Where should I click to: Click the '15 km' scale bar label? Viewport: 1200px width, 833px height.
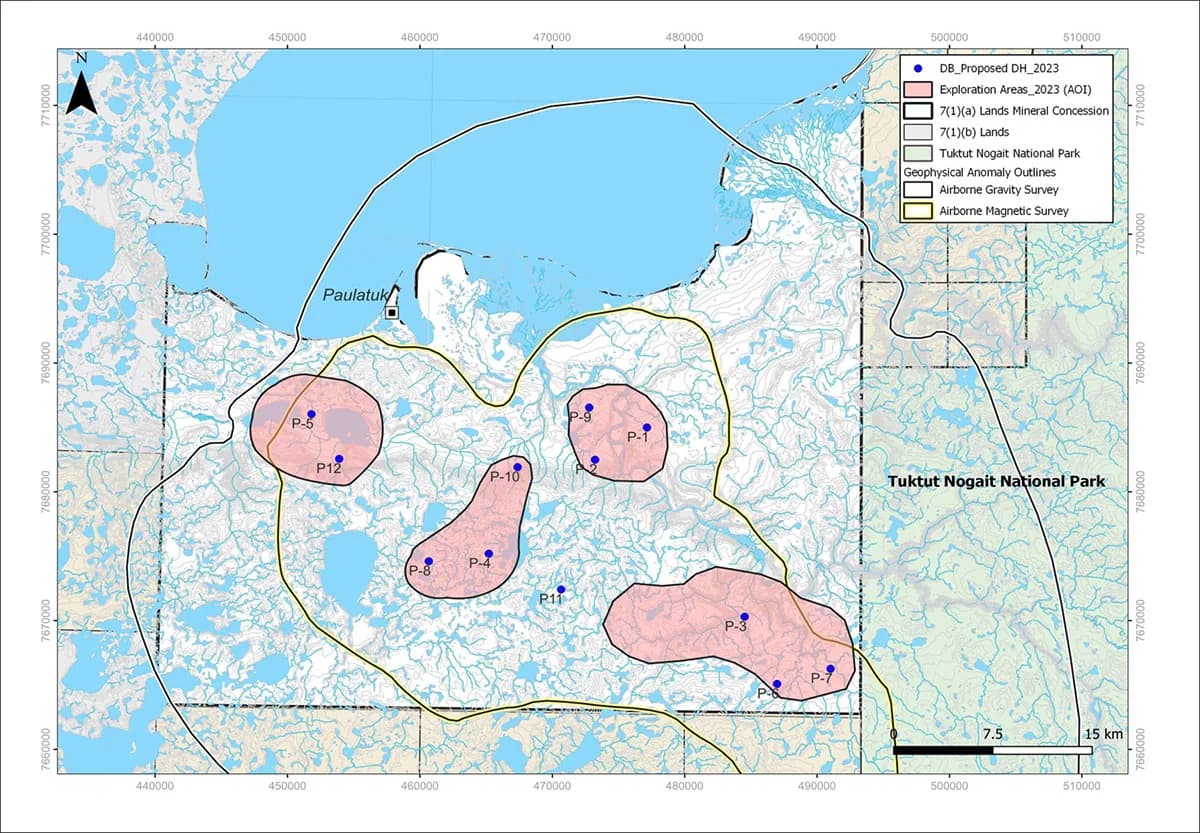pos(1104,734)
